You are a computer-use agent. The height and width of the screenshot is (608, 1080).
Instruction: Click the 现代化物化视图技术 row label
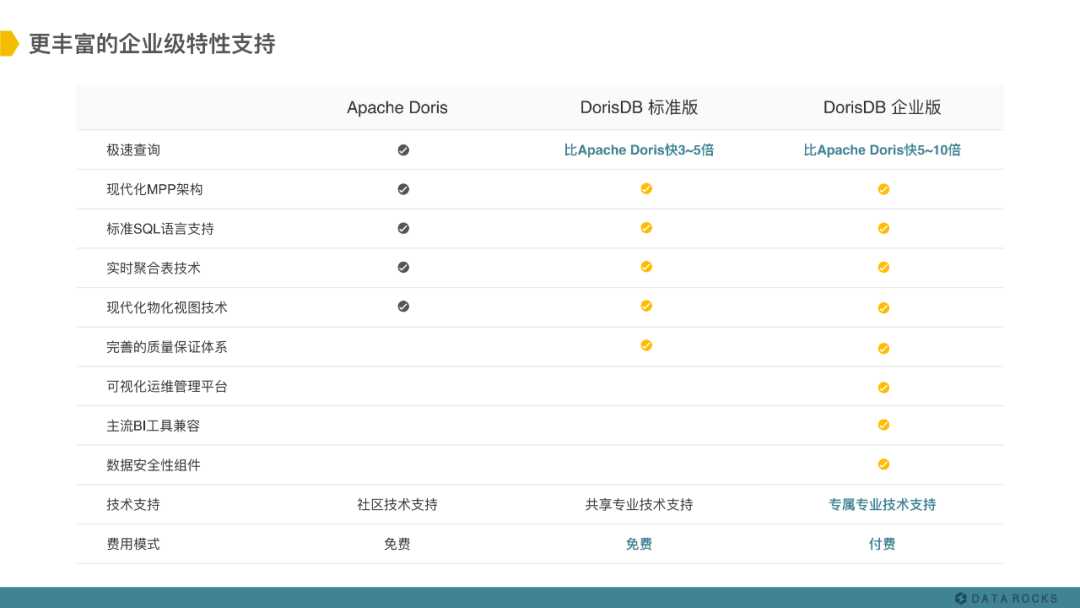point(167,308)
